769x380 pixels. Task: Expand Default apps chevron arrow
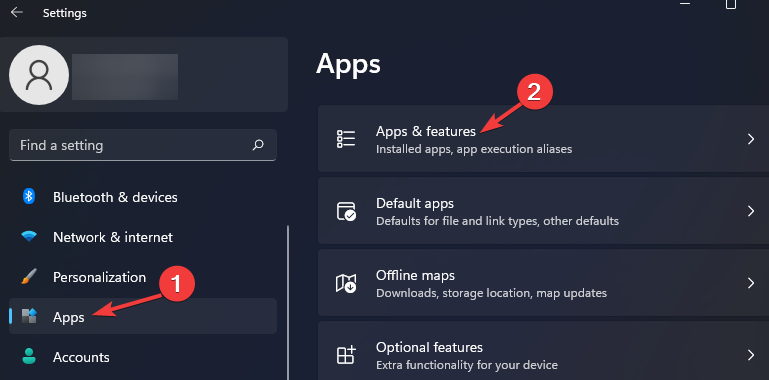pos(750,211)
